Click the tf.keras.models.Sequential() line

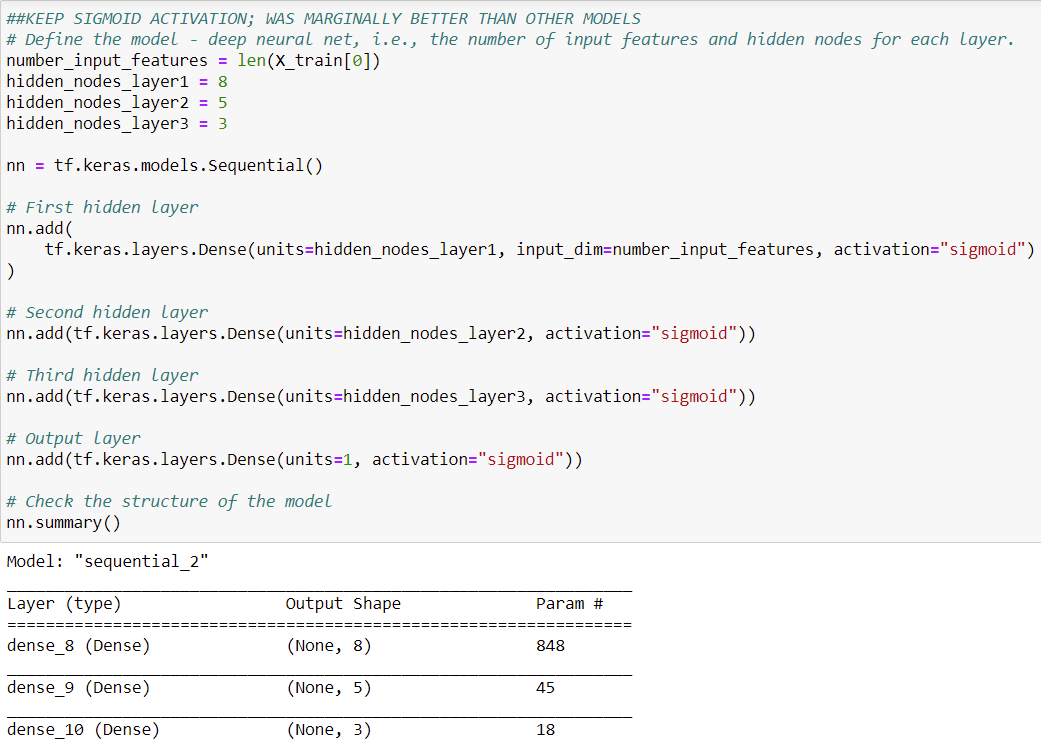(x=165, y=165)
